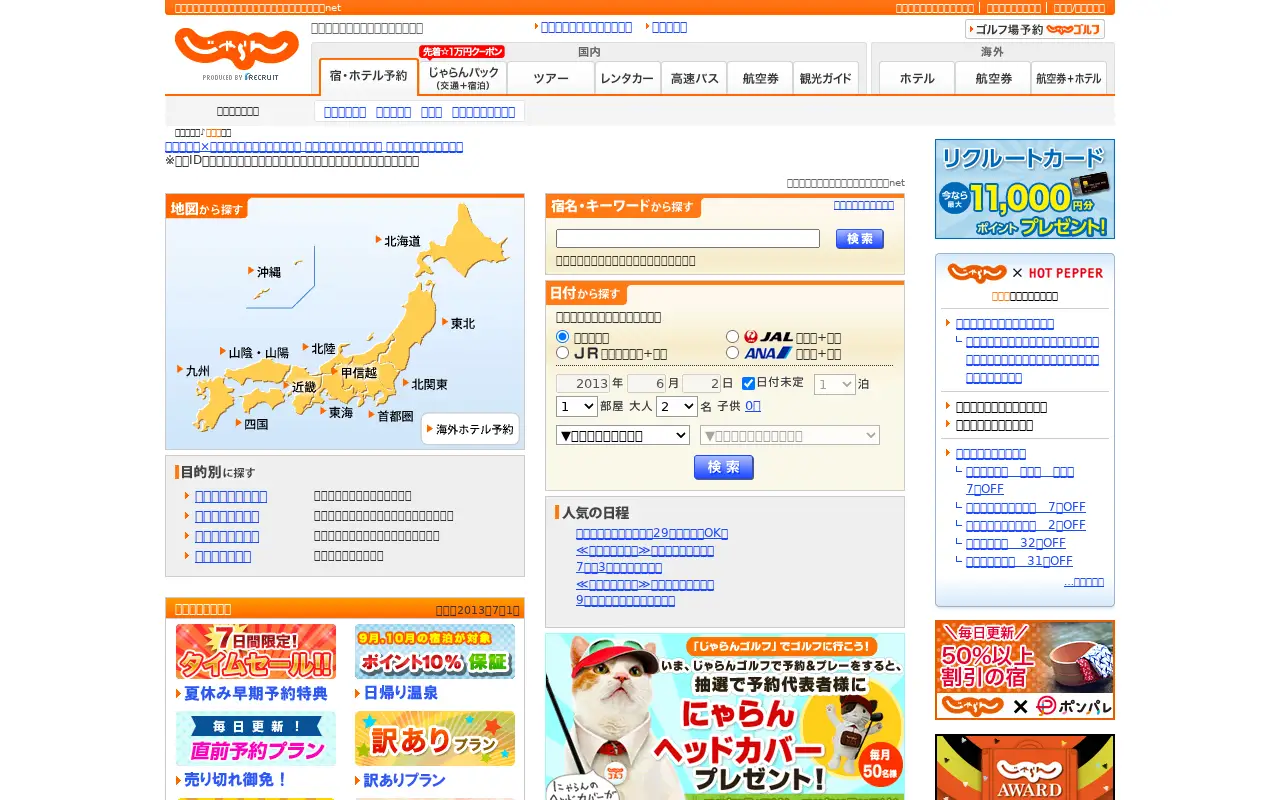Select 沖縄 region on the map
The image size is (1280, 800).
(265, 272)
